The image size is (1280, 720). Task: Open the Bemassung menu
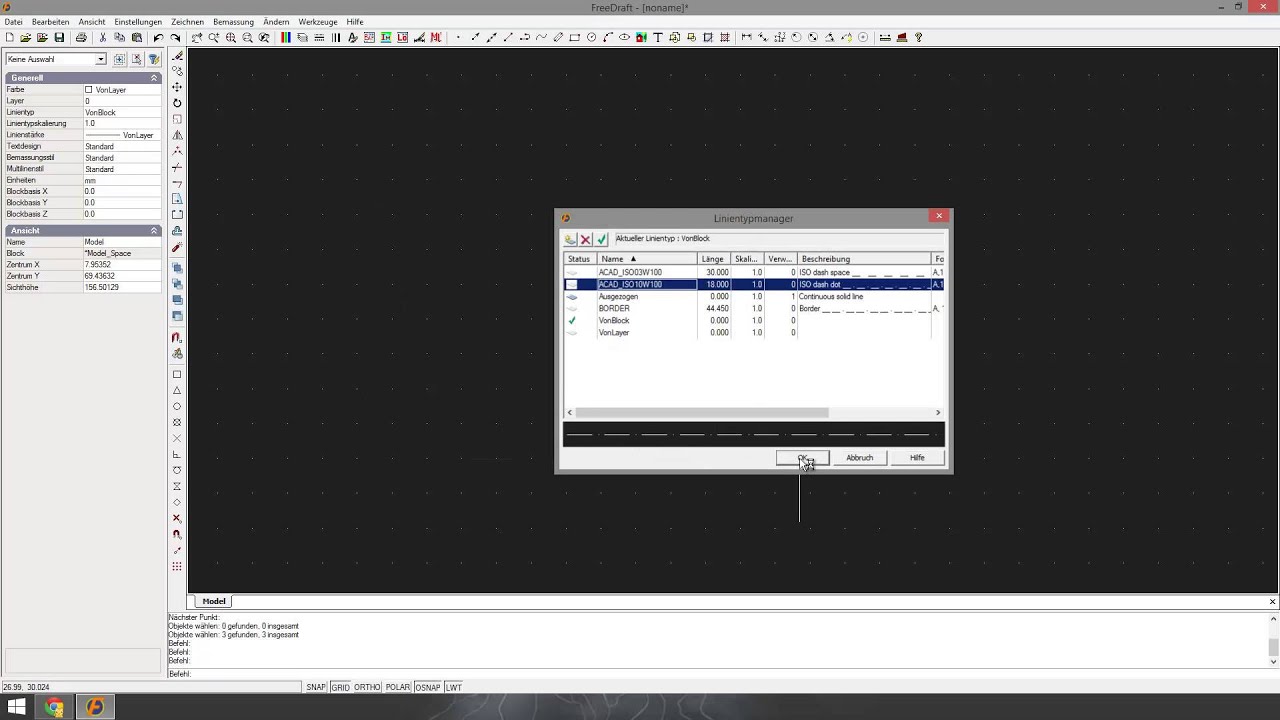[x=233, y=21]
